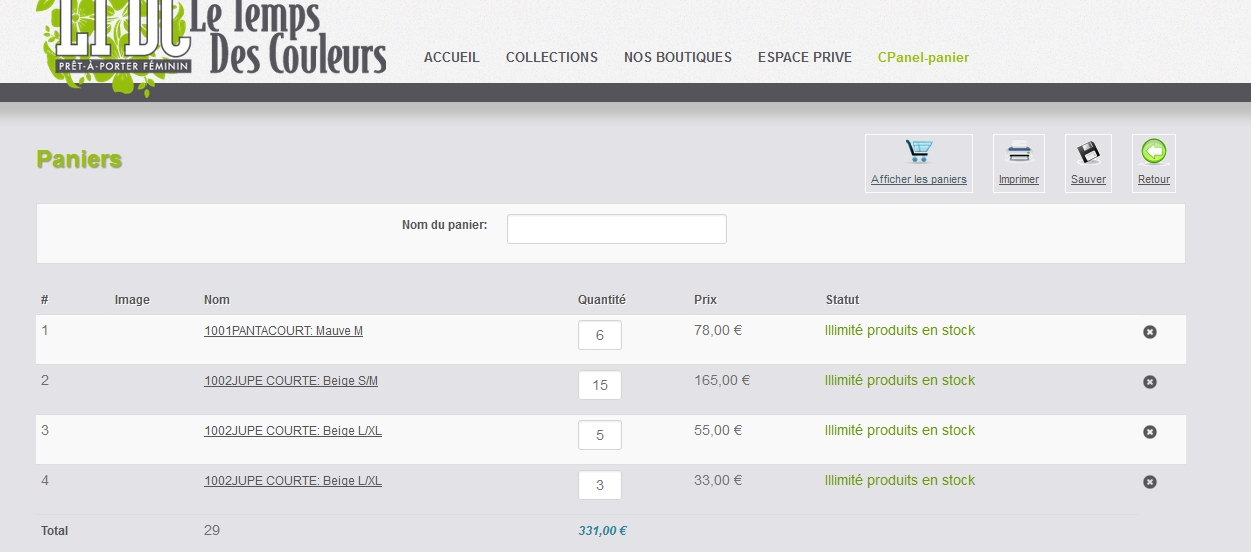Open product link 1001PANTACOURT: Mauve M
Viewport: 1251px width, 552px height.
point(284,331)
